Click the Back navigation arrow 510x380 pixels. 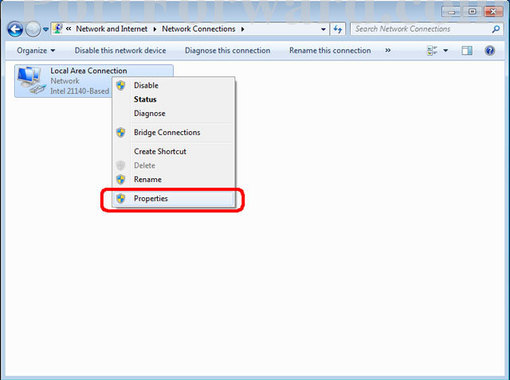click(15, 29)
